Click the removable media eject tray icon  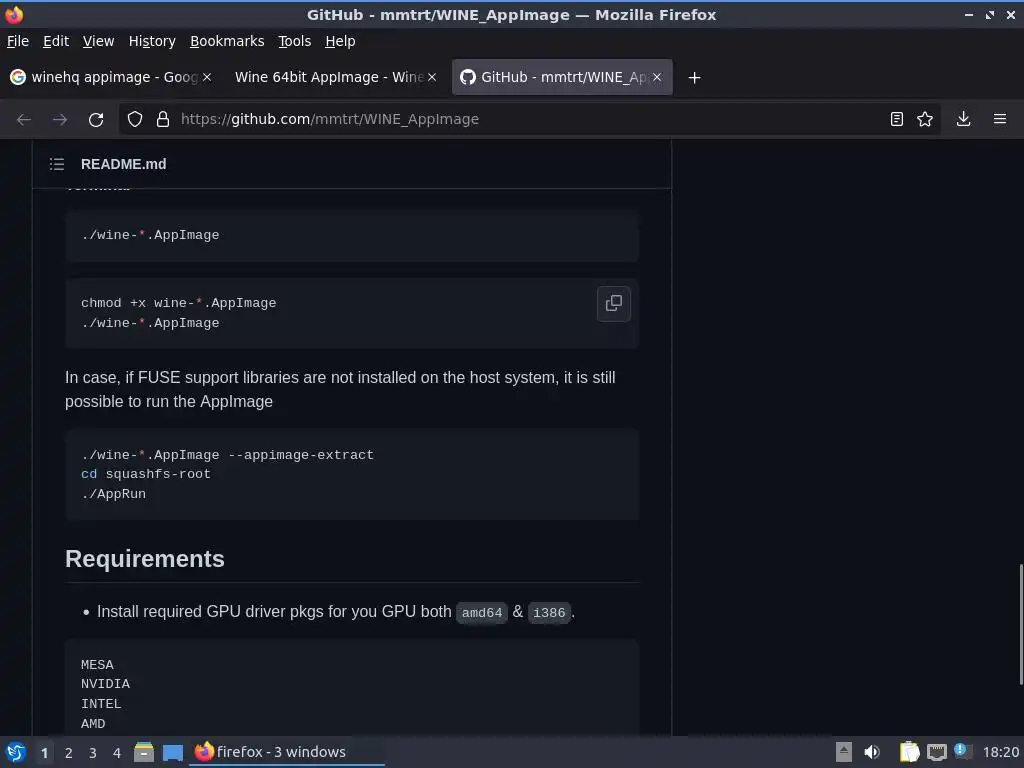tap(844, 752)
